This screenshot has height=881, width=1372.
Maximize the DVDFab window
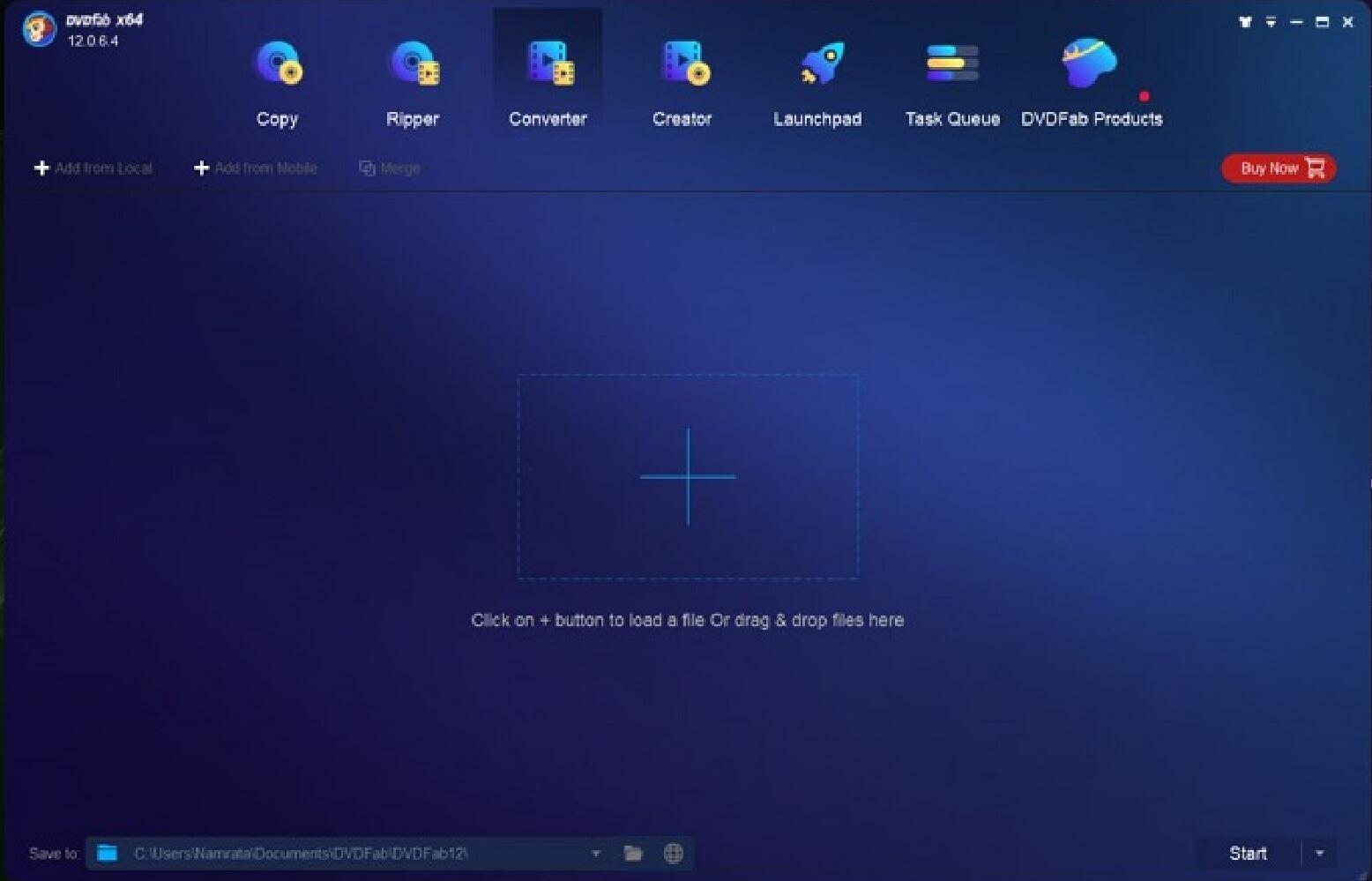(1322, 22)
